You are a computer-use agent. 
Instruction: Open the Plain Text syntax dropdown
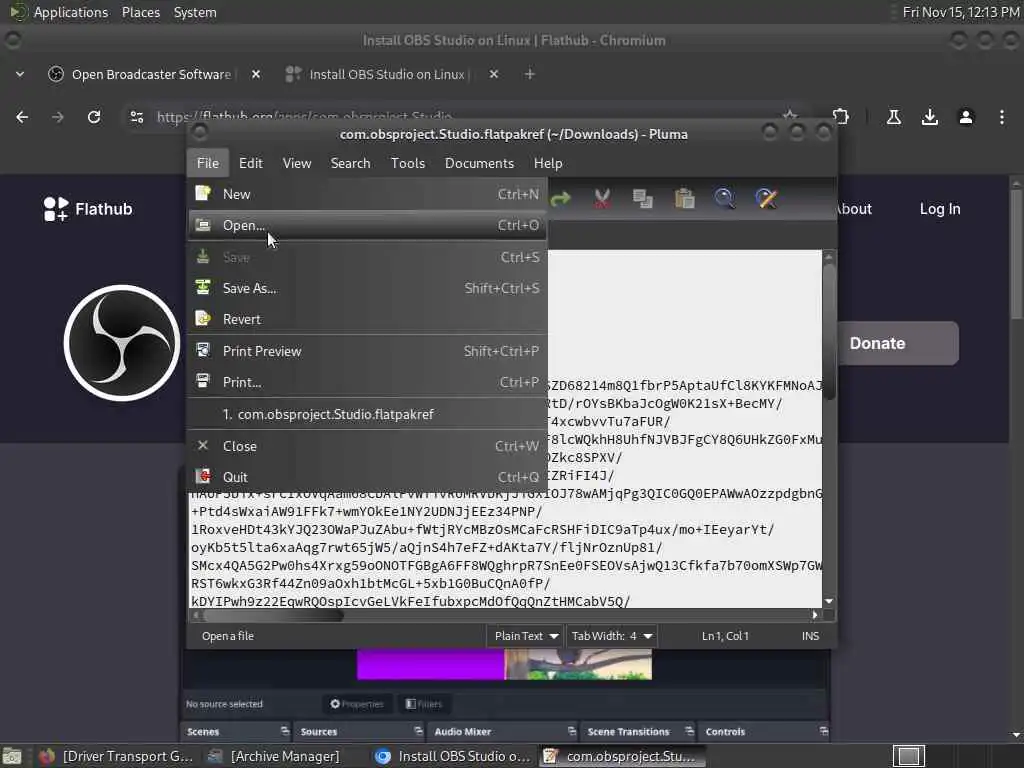[525, 636]
